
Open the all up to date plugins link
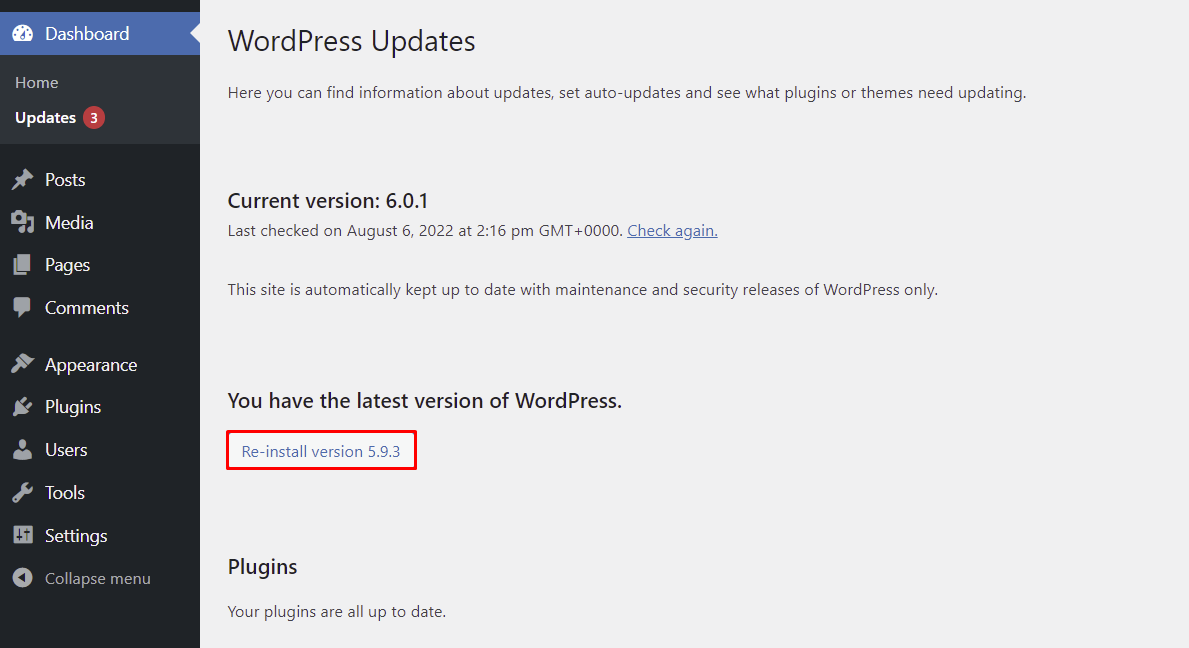339,611
